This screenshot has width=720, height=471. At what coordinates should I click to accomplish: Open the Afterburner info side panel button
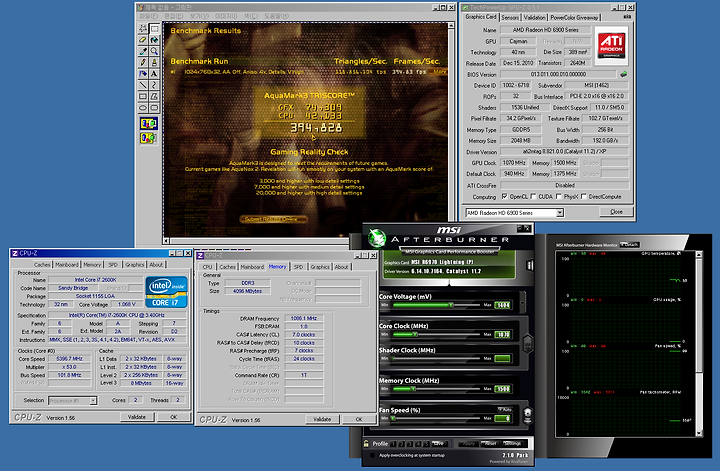(x=529, y=265)
